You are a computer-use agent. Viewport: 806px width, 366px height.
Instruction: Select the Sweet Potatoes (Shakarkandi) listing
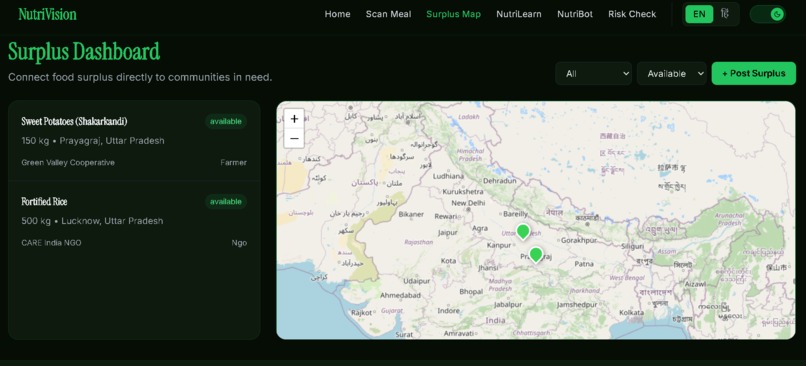(x=134, y=140)
